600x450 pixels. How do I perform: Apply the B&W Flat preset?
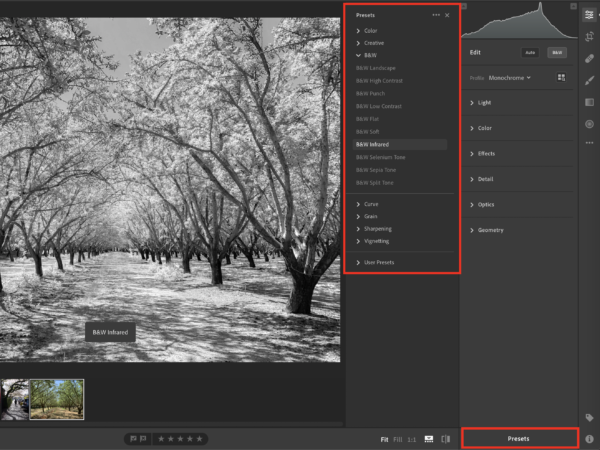367,119
